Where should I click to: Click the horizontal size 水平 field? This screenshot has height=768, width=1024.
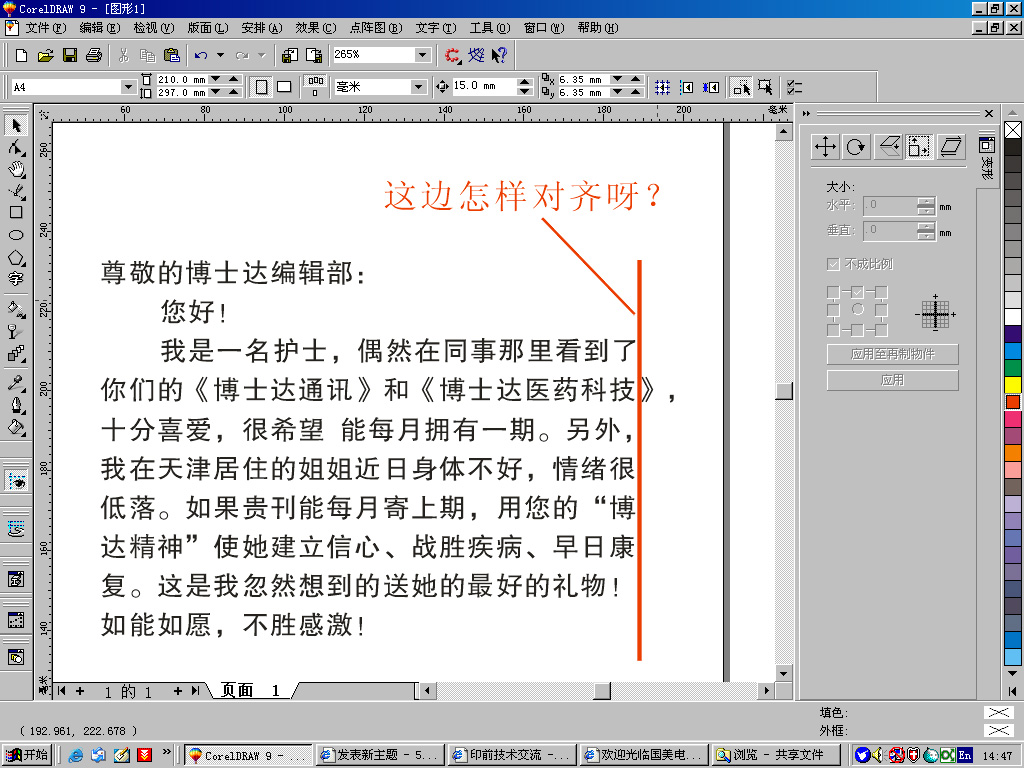coord(890,206)
